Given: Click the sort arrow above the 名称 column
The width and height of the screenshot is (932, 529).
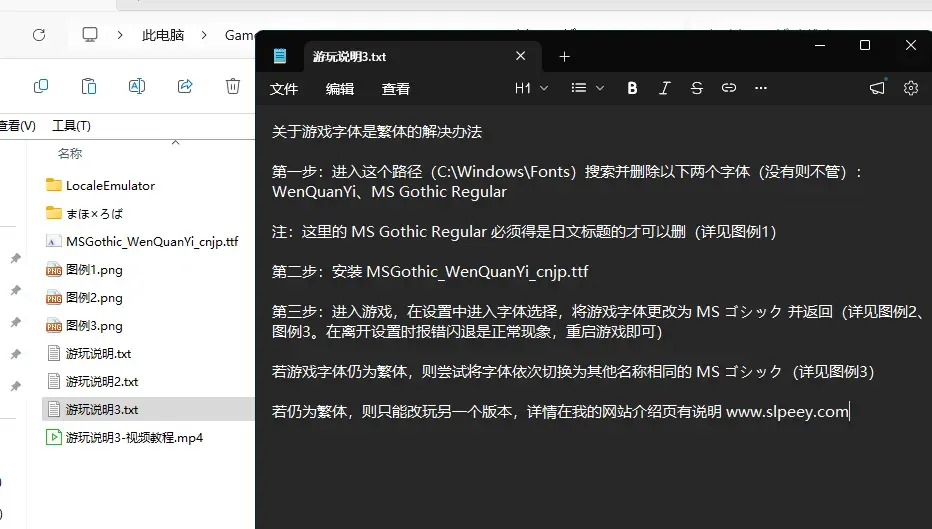Looking at the screenshot, I should click(175, 143).
